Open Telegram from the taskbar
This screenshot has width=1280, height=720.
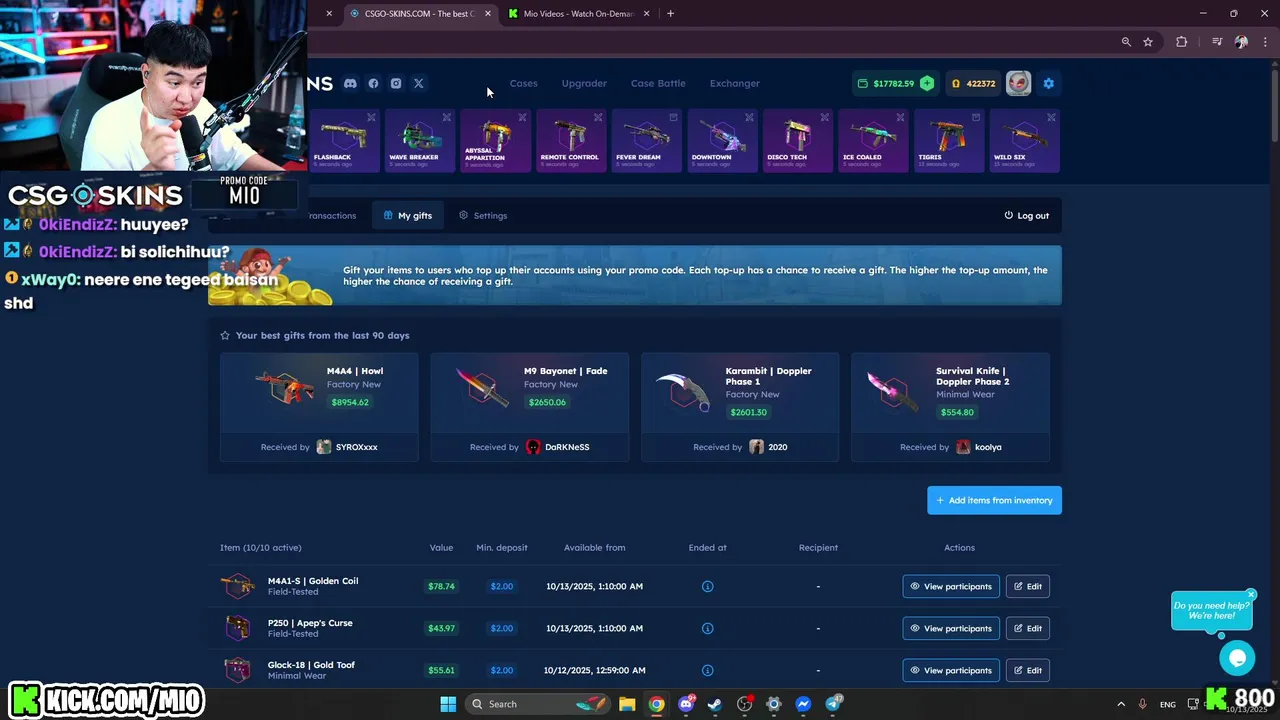pyautogui.click(x=833, y=704)
